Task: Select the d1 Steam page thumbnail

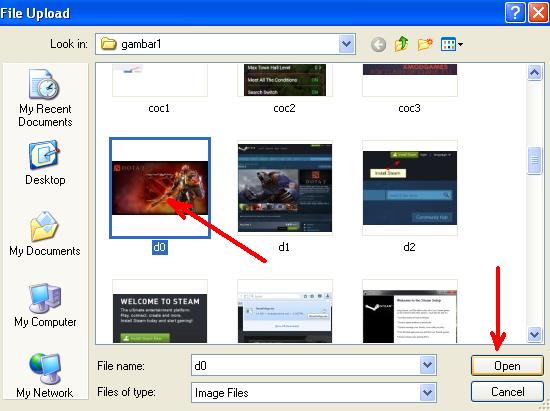Action: point(285,188)
